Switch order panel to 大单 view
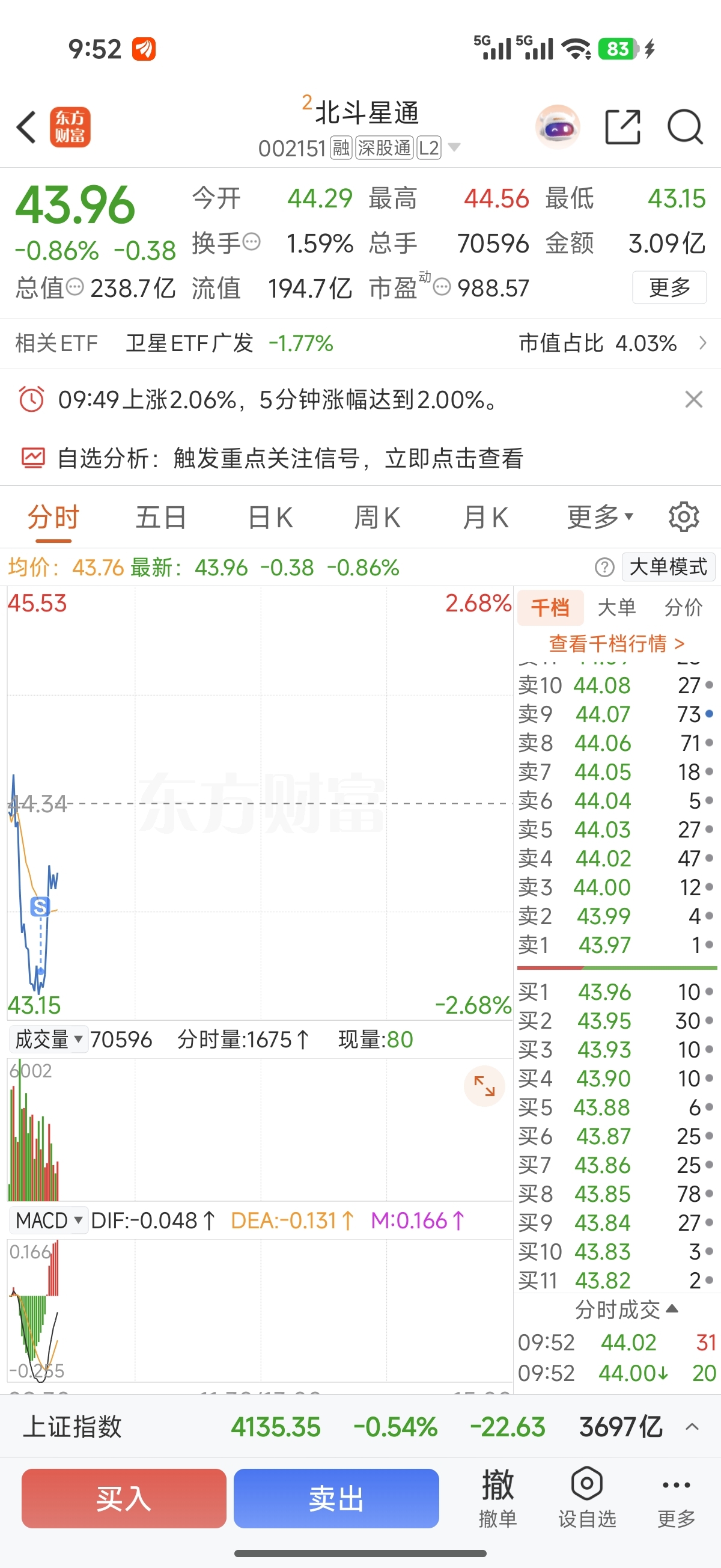Image resolution: width=721 pixels, height=1568 pixels. (616, 607)
